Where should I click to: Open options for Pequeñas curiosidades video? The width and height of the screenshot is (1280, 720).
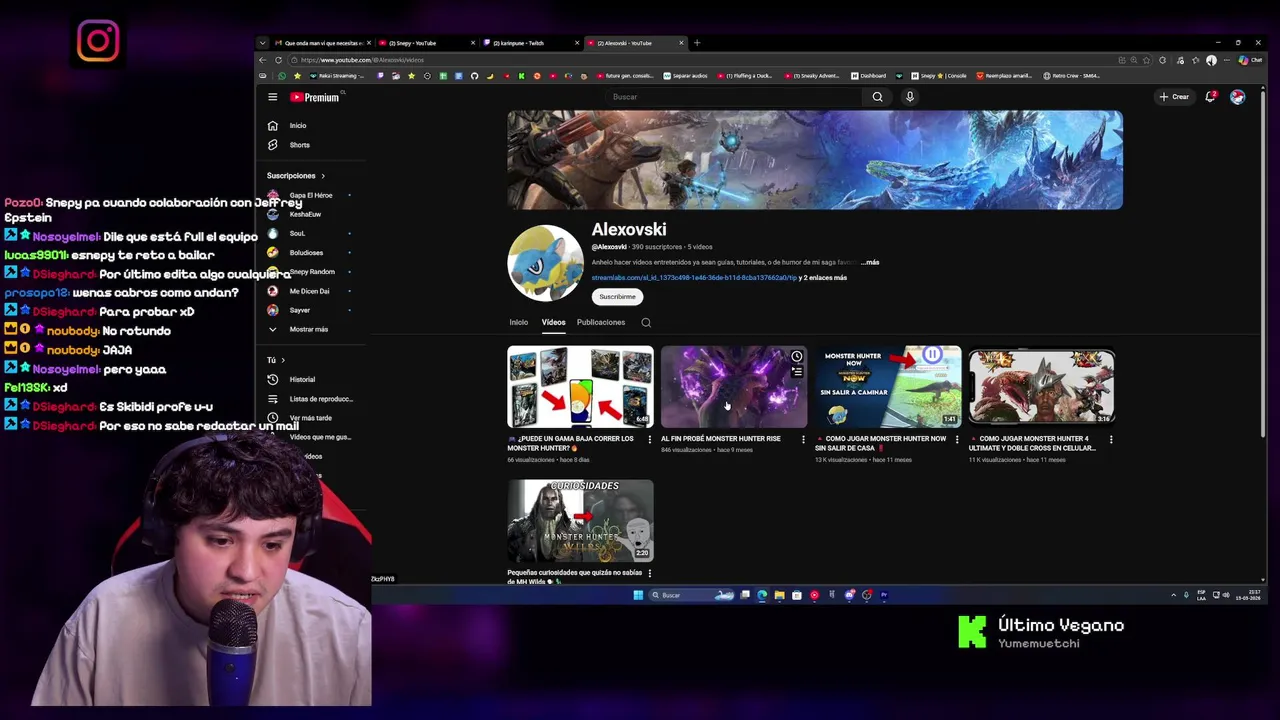tap(650, 573)
